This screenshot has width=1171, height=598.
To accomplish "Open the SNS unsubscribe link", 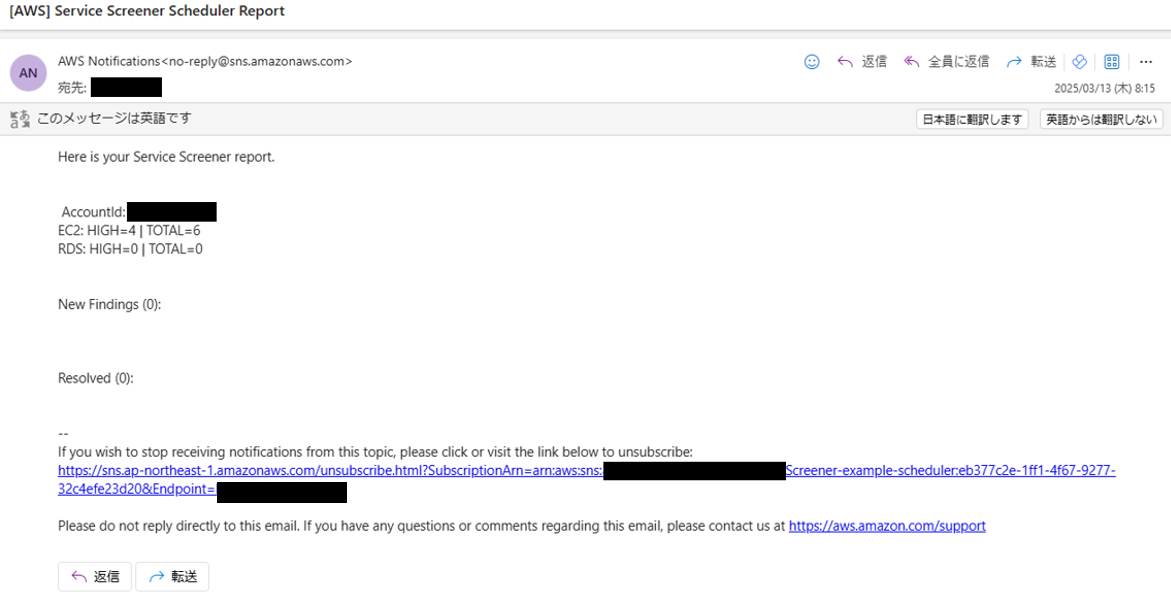I will pyautogui.click(x=587, y=480).
